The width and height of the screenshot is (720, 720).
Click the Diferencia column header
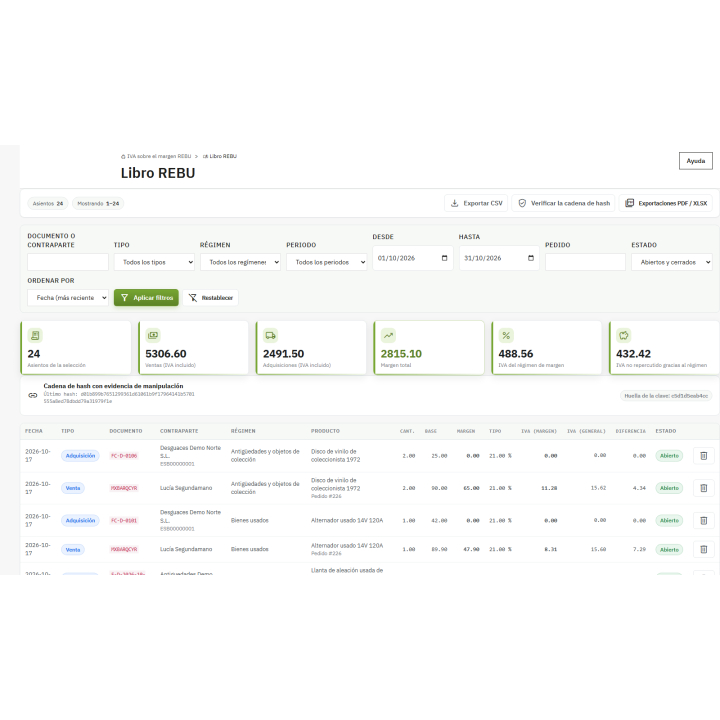pos(630,431)
